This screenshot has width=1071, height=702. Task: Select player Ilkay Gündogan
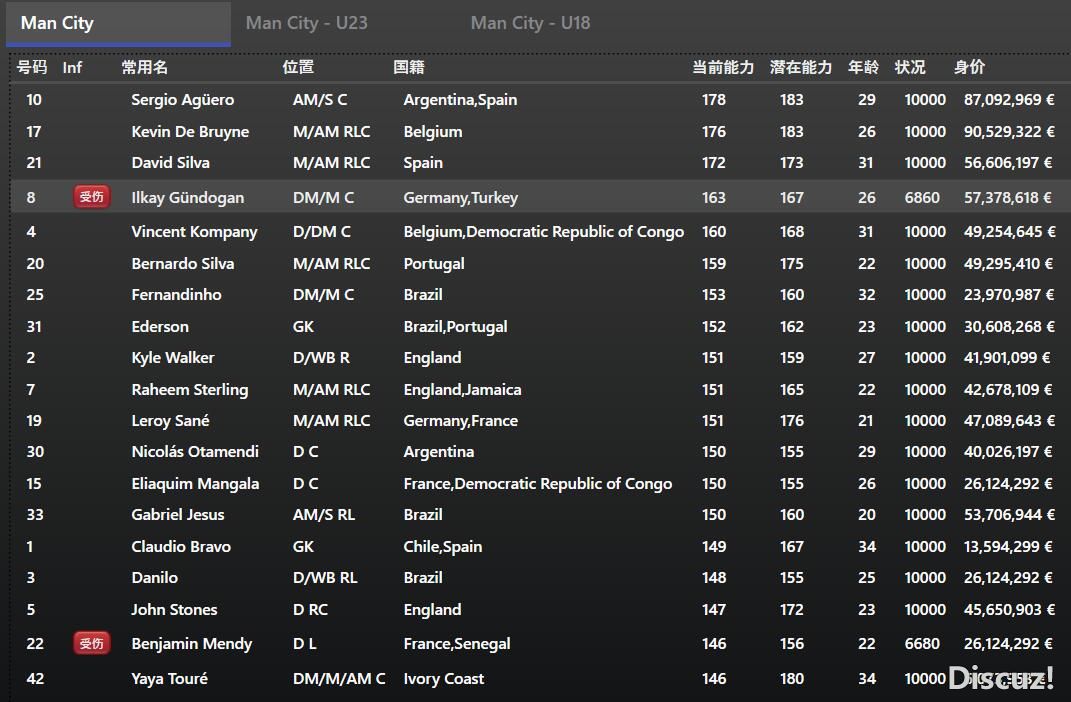tap(187, 197)
